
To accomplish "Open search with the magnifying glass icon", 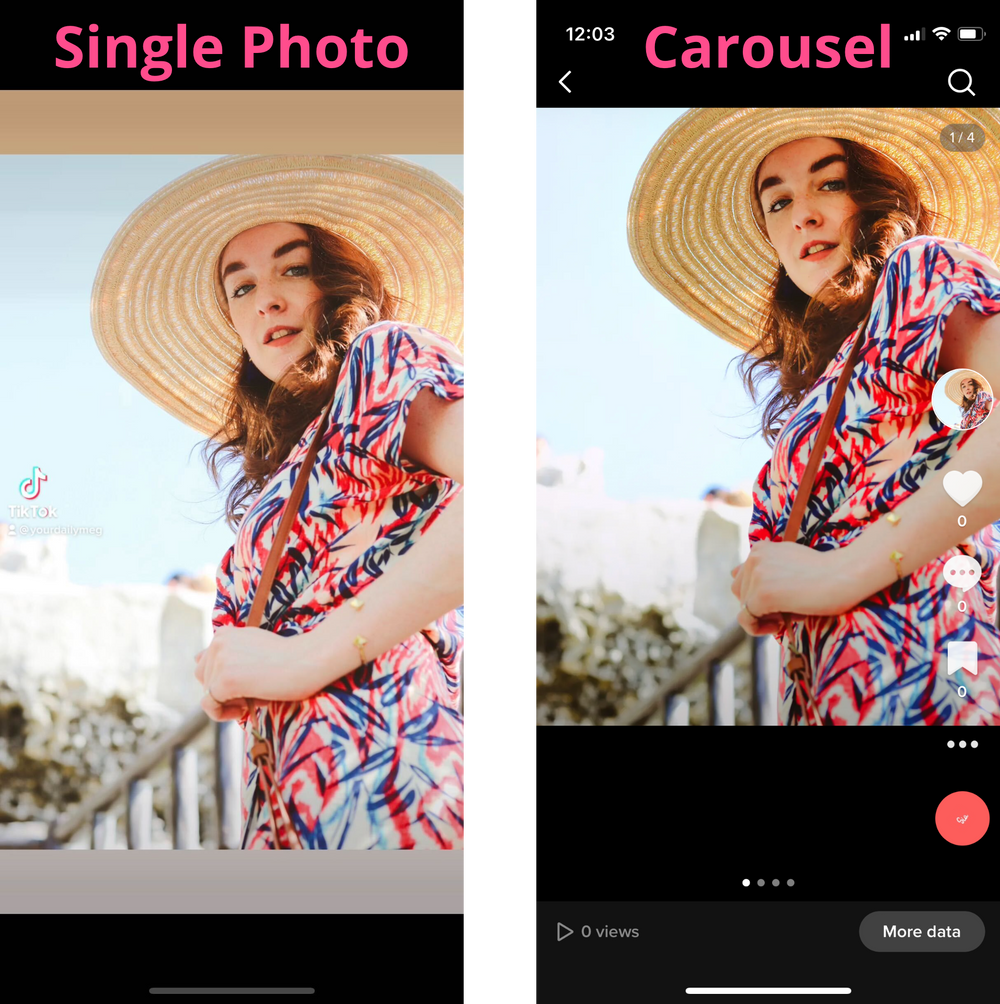I will (x=961, y=83).
